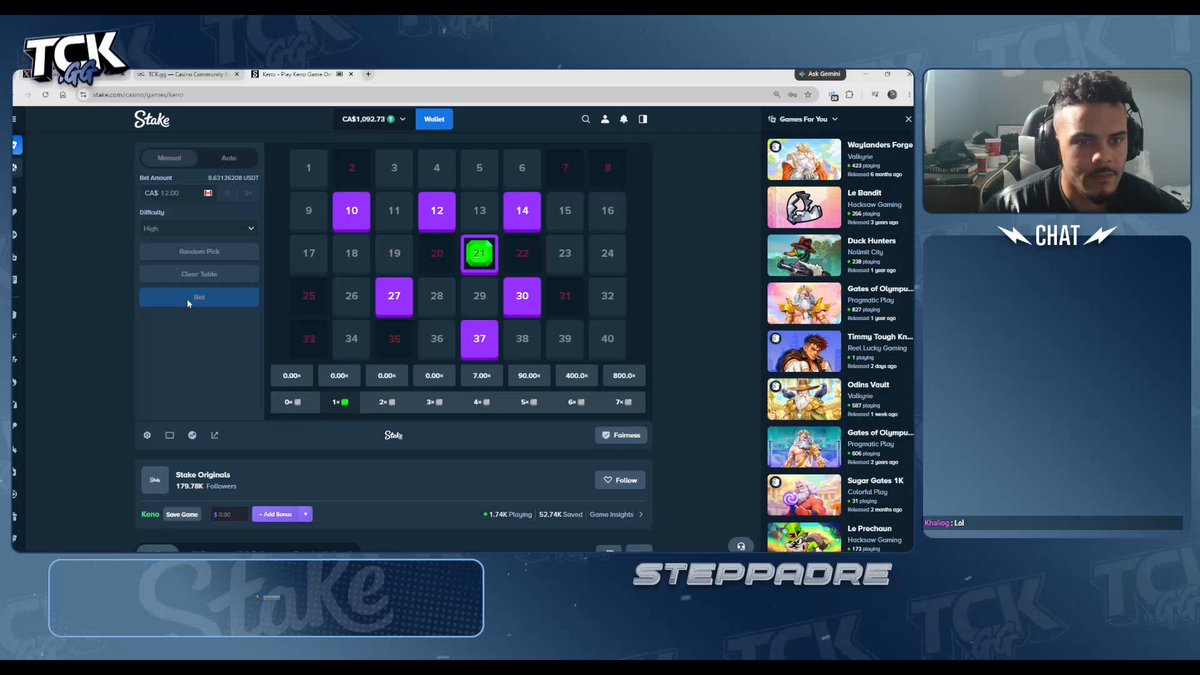Switch to Auto betting mode
This screenshot has height=675, width=1200.
click(x=229, y=158)
